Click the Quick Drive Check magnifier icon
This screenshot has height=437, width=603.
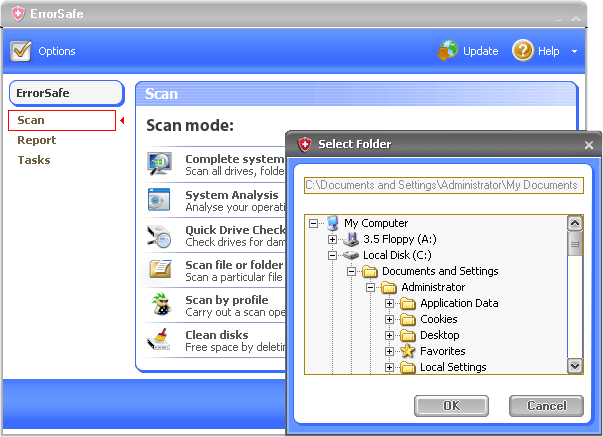point(159,236)
